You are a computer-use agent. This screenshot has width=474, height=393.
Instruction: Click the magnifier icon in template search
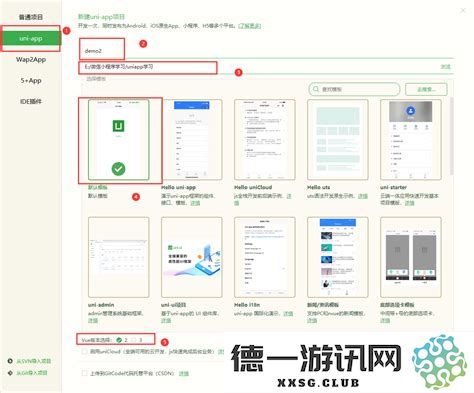coord(315,89)
